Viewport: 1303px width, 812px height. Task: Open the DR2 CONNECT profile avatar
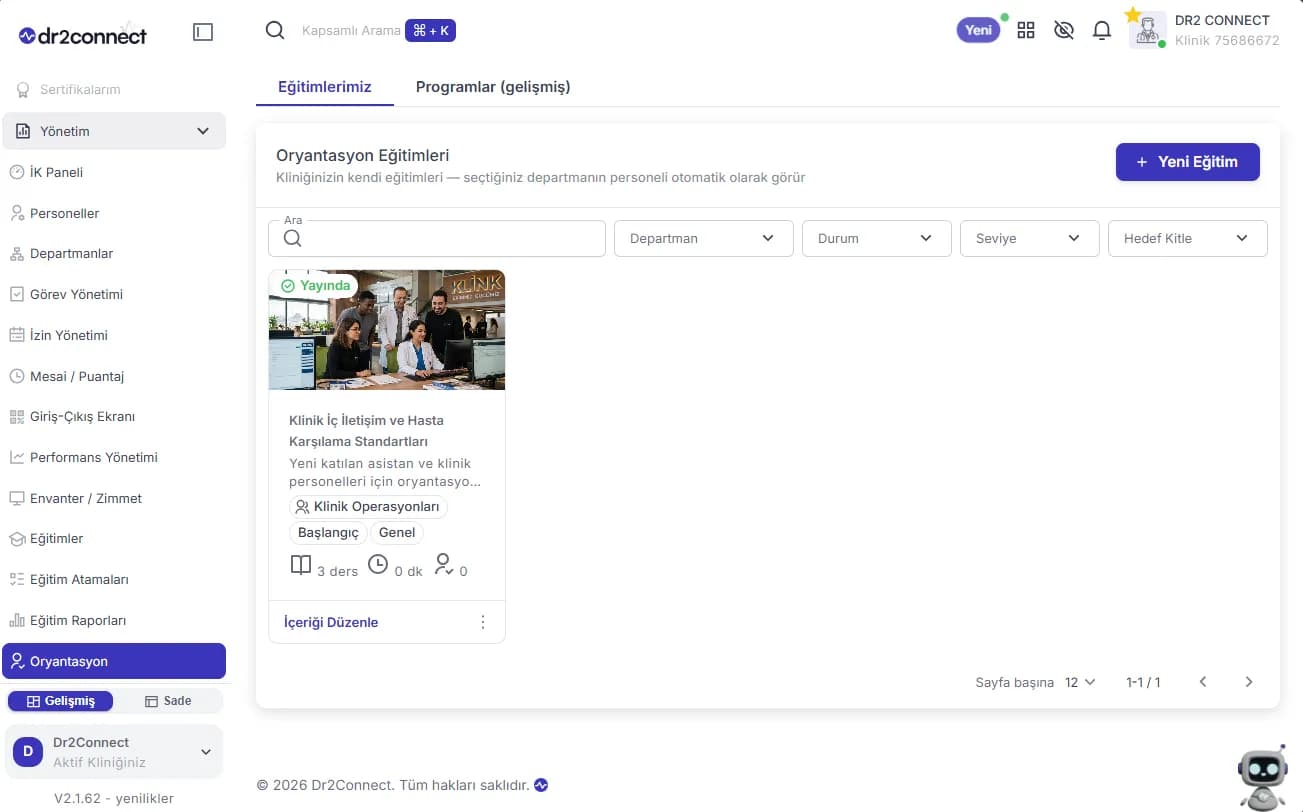pyautogui.click(x=1148, y=30)
